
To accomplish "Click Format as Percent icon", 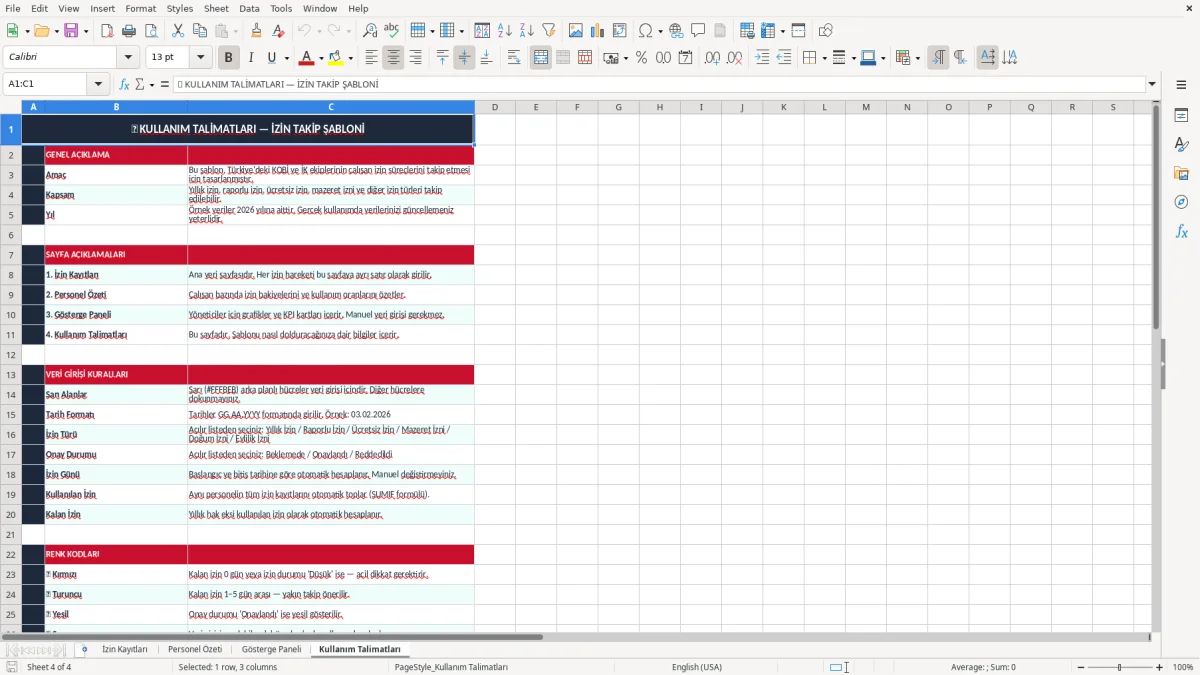I will click(x=641, y=58).
